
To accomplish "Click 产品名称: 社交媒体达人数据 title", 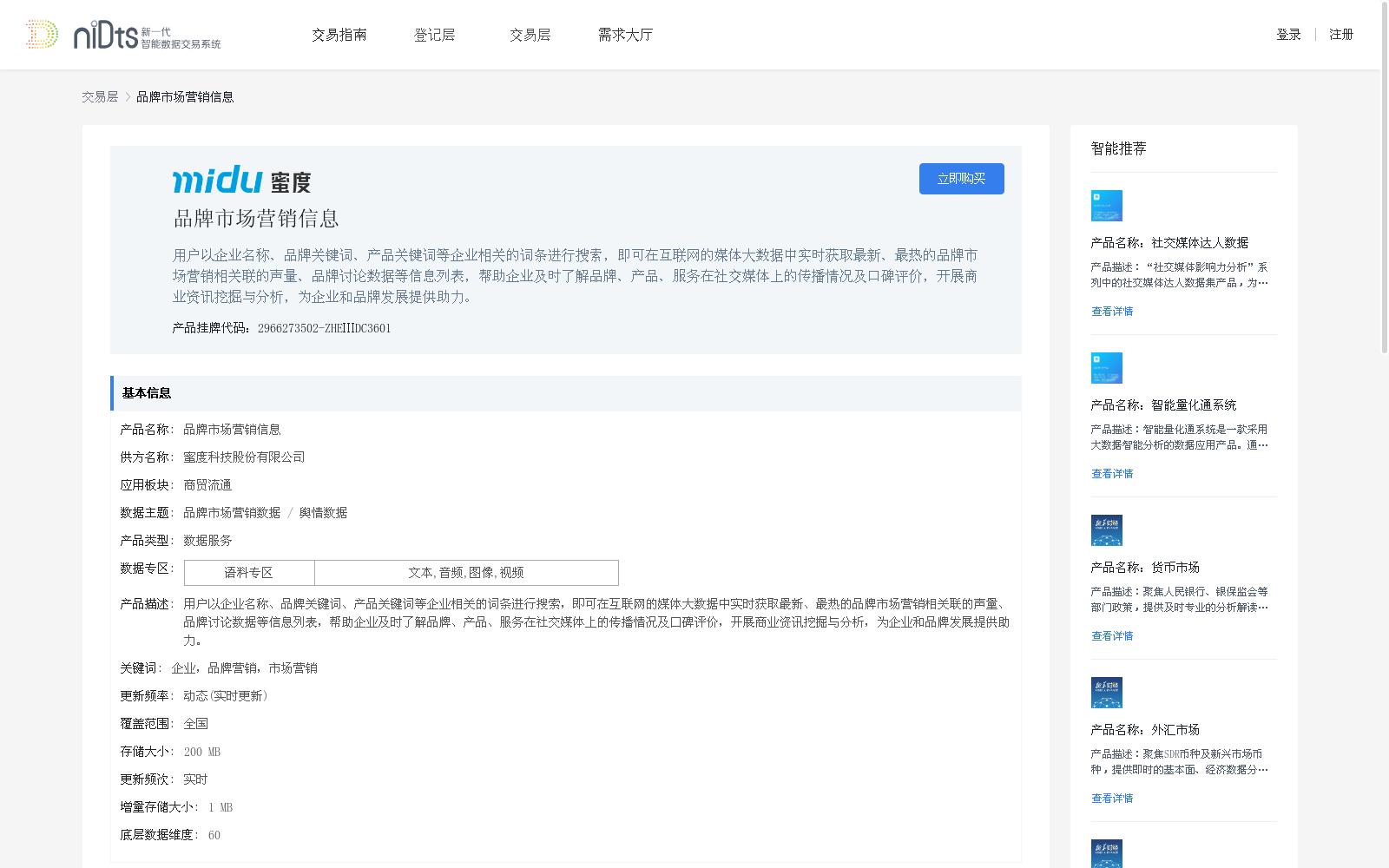I will pyautogui.click(x=1169, y=243).
